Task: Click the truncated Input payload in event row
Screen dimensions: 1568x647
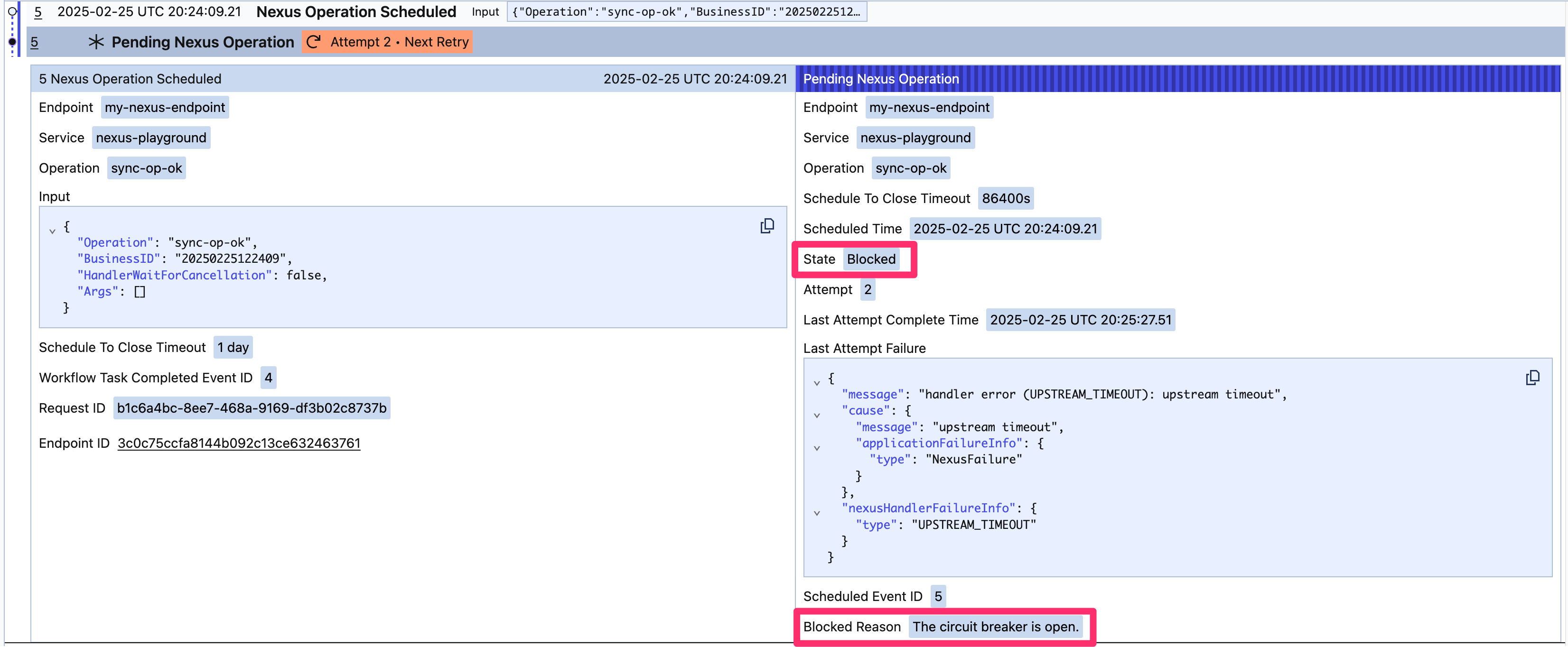Action: click(687, 11)
